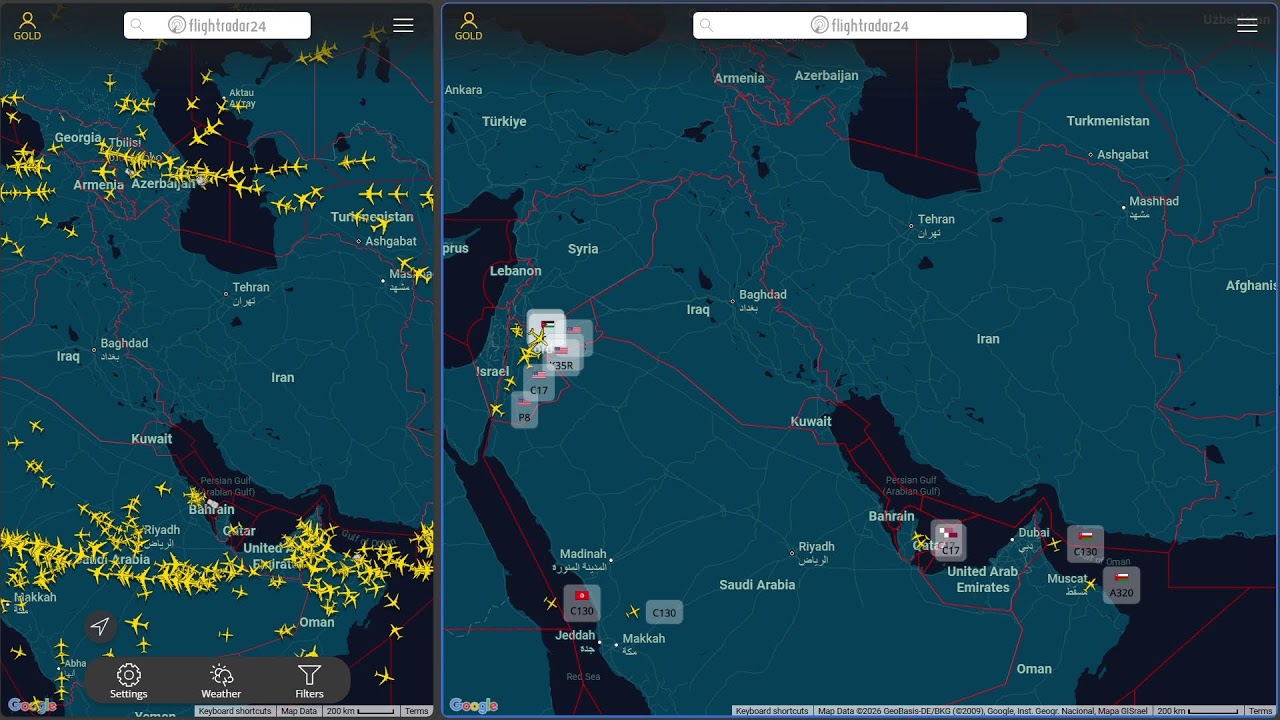Open Weather layer button

coord(221,681)
